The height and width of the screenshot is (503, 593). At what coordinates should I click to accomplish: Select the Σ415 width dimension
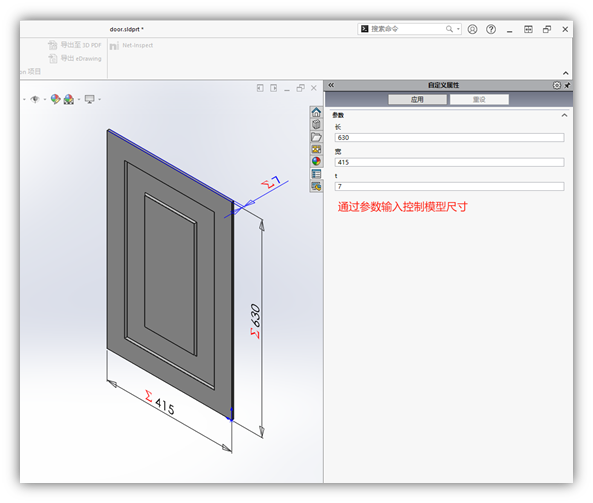pos(160,402)
